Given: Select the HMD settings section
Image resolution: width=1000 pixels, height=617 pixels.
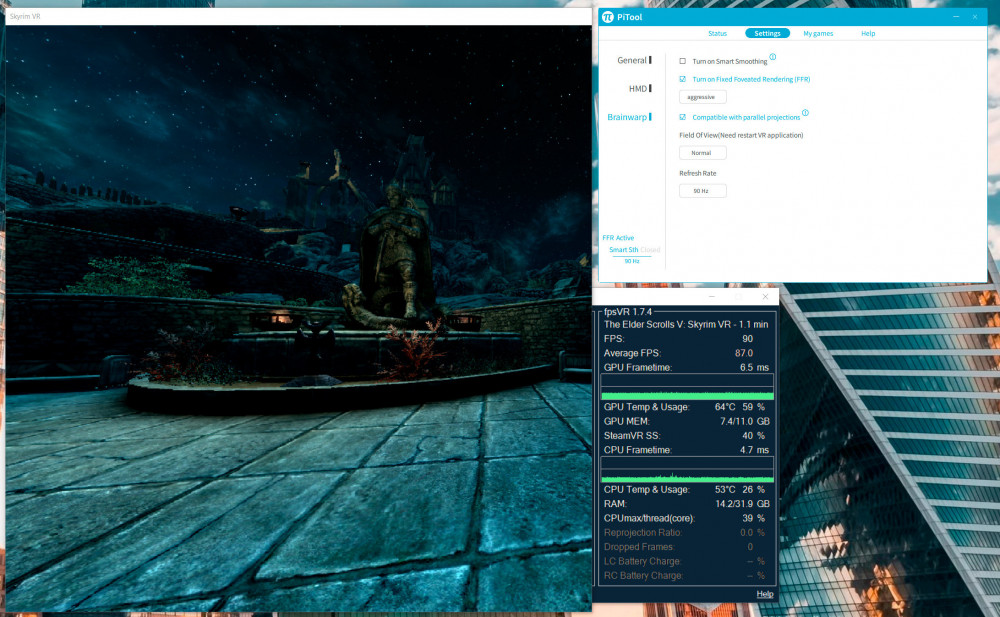Looking at the screenshot, I should (638, 89).
